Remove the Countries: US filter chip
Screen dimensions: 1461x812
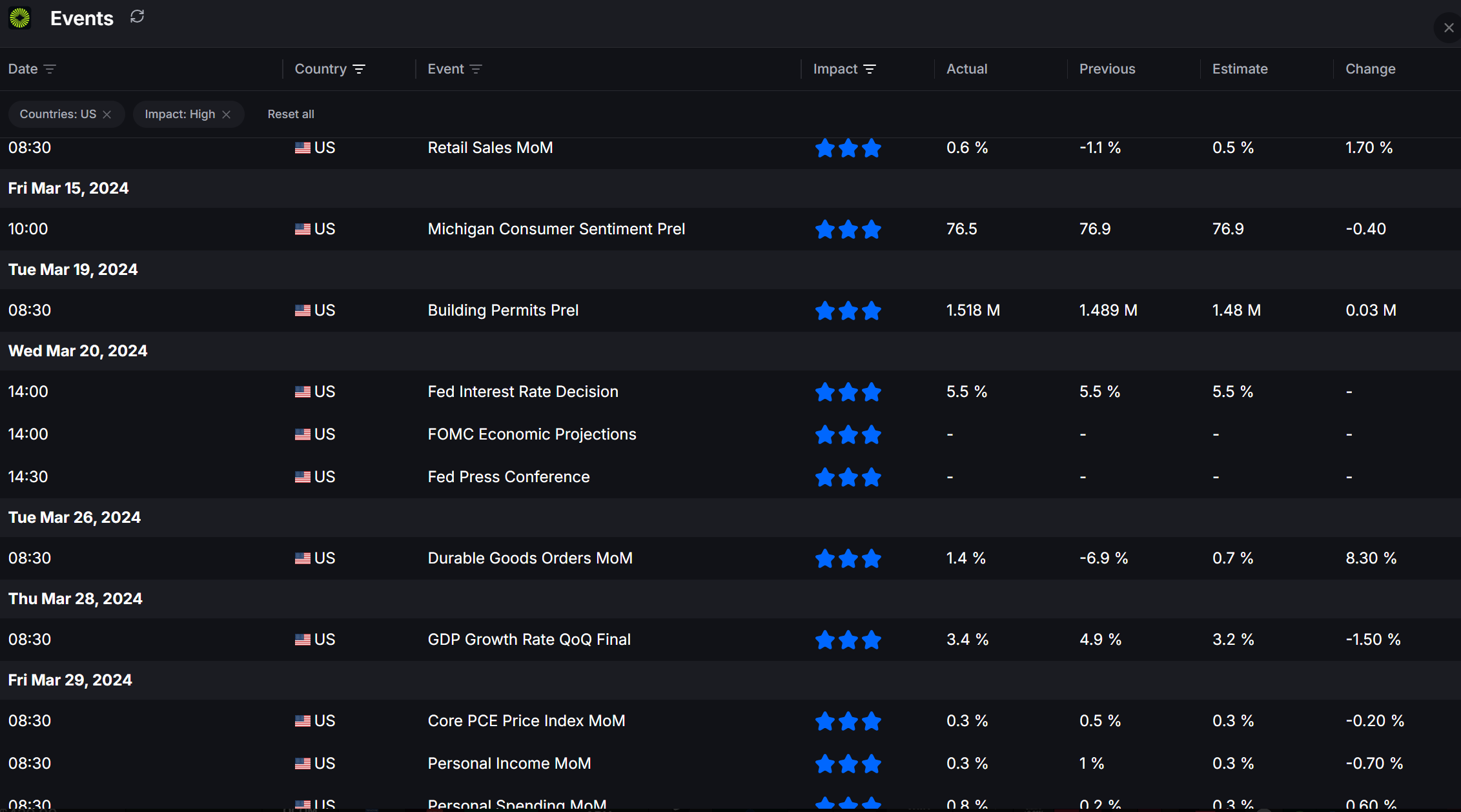pos(107,114)
